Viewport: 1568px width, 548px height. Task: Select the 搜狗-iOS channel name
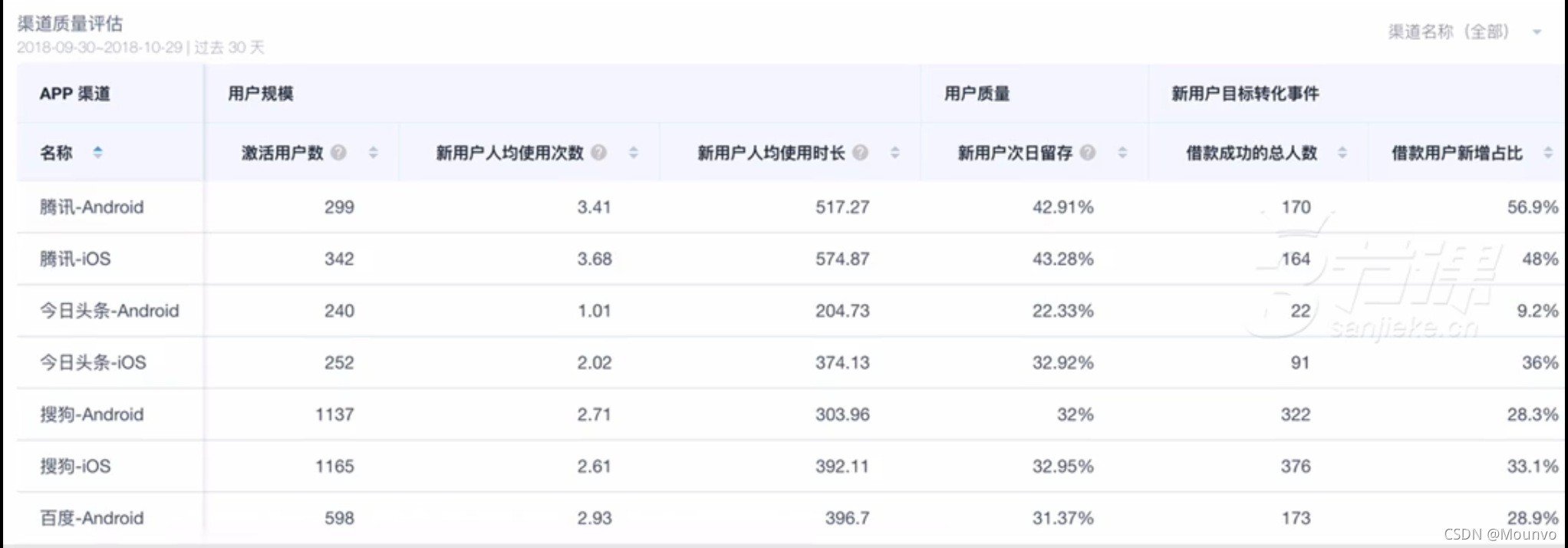(x=75, y=466)
